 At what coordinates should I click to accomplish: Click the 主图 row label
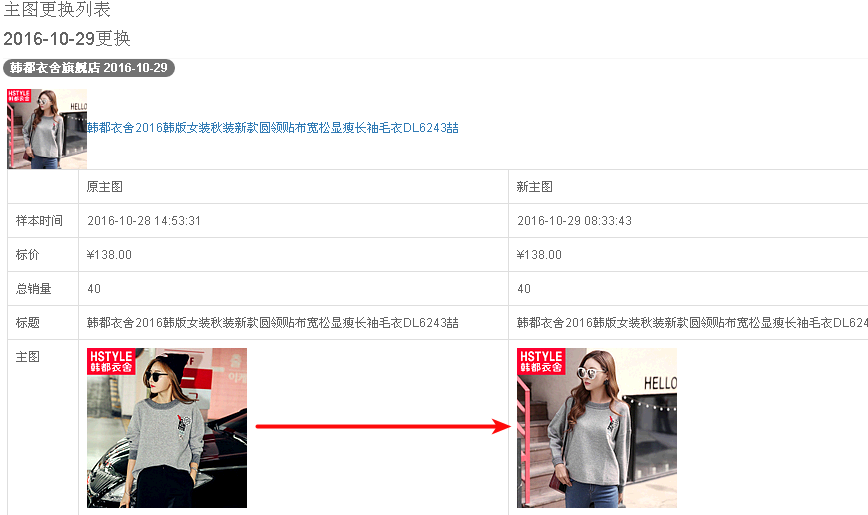click(x=28, y=357)
